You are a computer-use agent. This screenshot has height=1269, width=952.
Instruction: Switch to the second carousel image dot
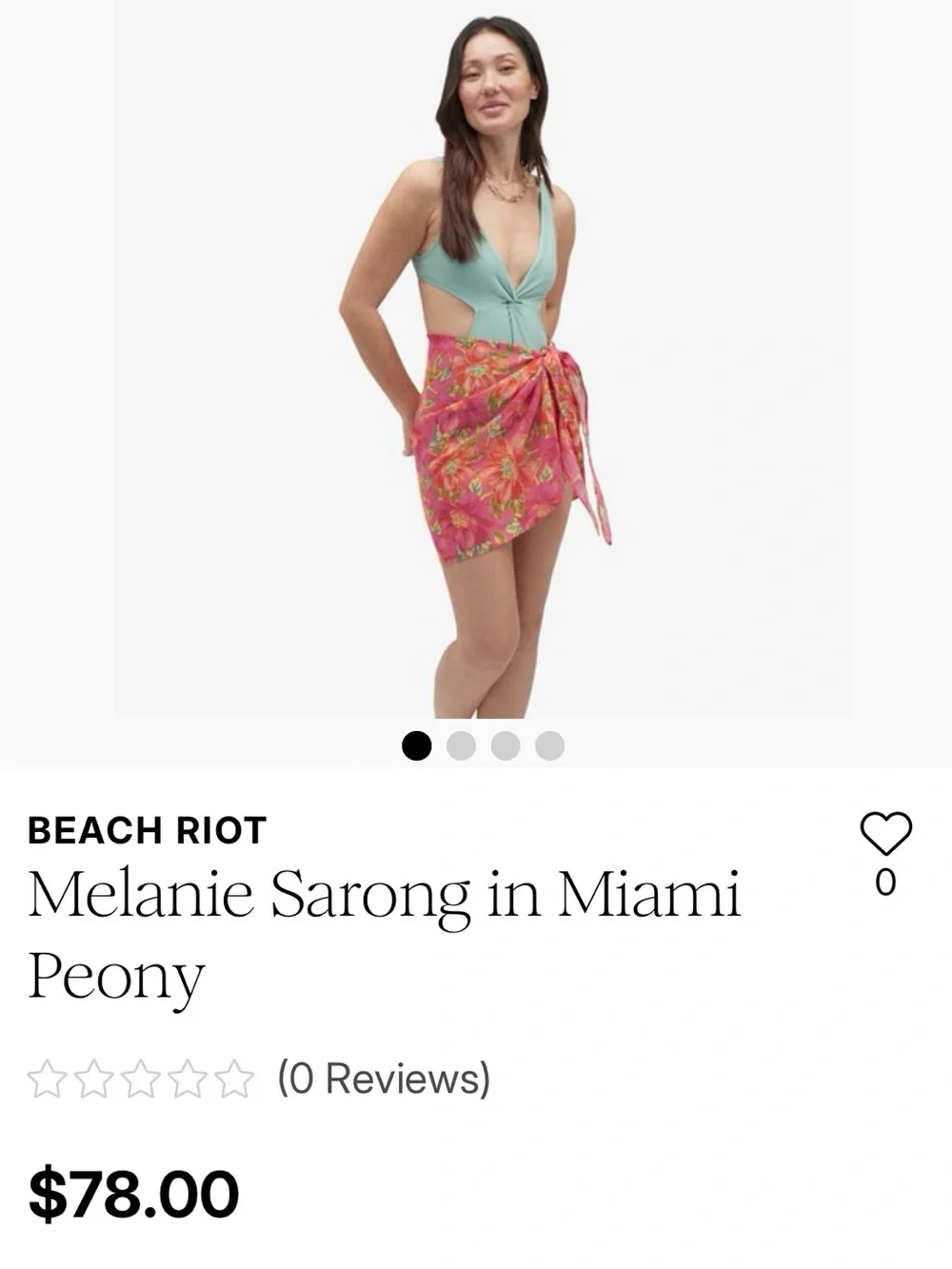coord(461,745)
